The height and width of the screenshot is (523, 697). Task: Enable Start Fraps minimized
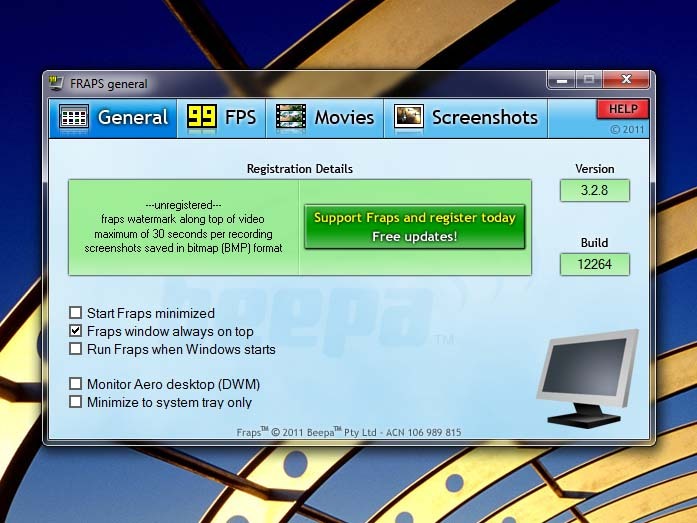point(76,313)
